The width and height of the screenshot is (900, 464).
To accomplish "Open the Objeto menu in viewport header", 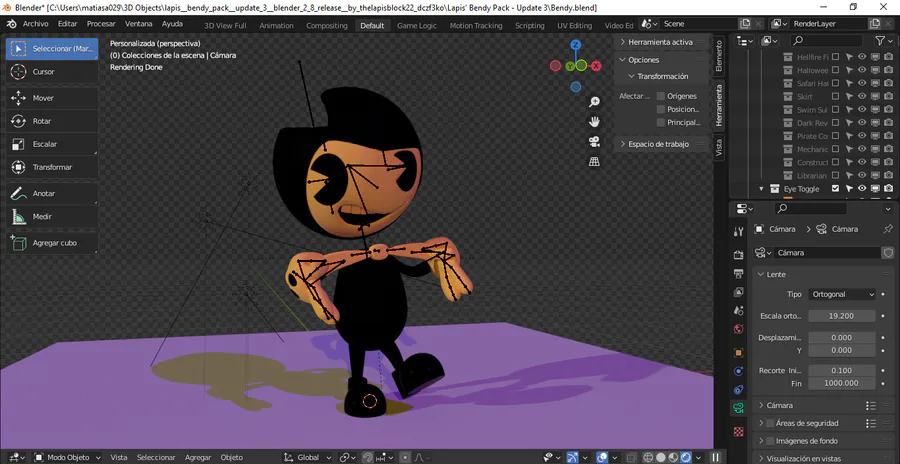I will (232, 457).
